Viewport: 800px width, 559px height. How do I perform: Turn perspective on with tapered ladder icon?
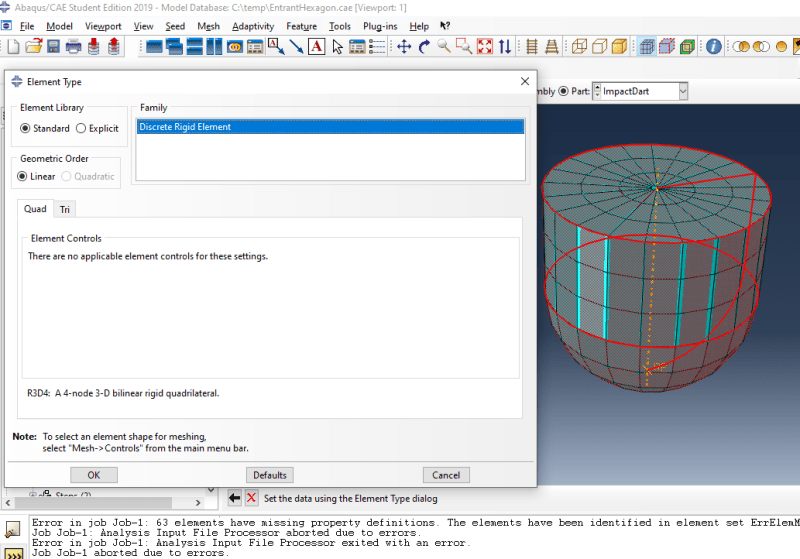point(552,47)
